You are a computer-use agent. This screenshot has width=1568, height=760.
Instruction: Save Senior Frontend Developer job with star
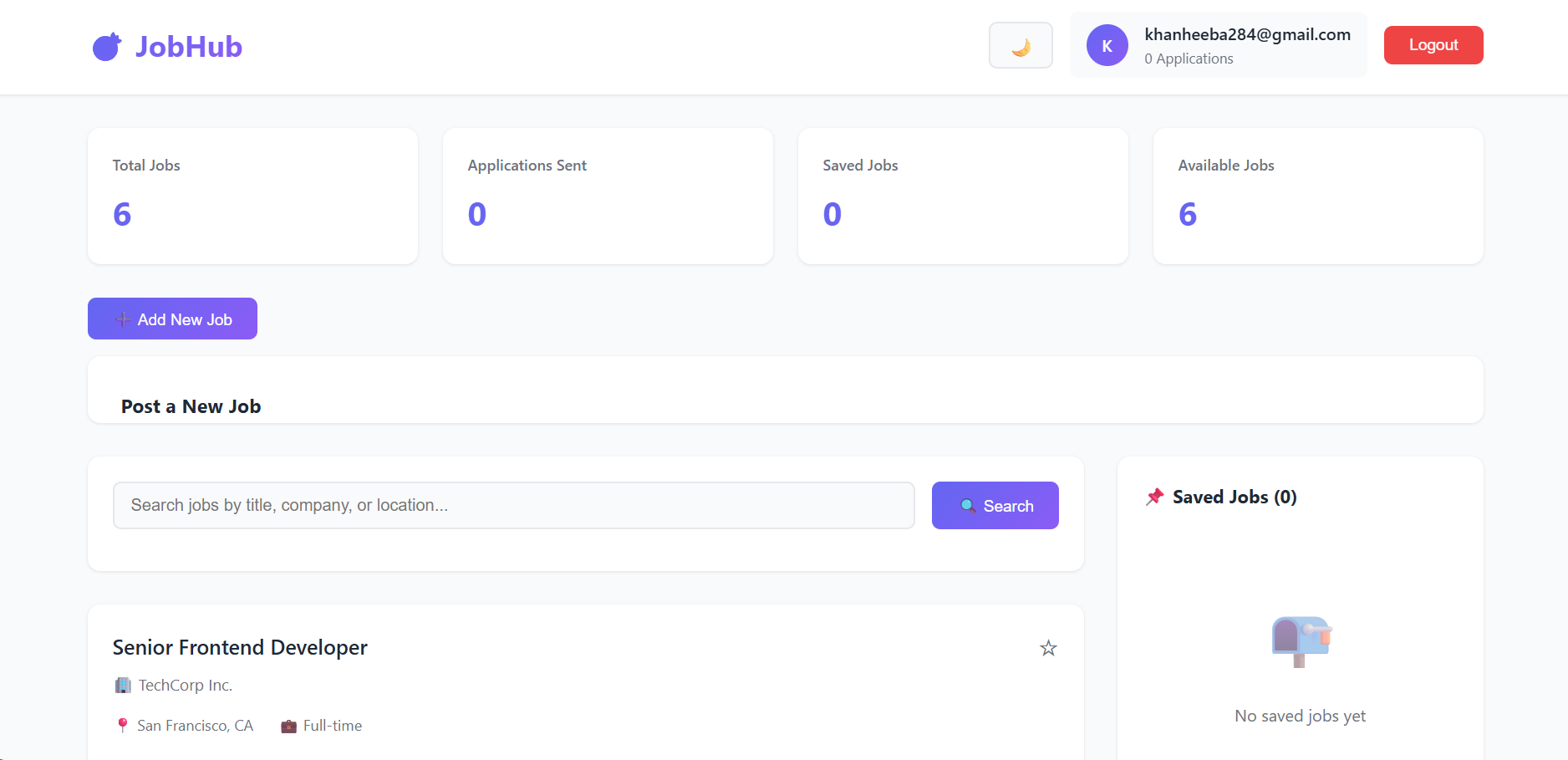[x=1048, y=648]
